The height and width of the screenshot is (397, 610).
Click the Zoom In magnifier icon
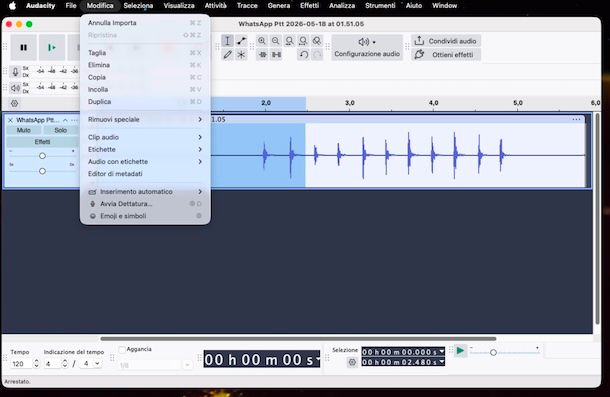tap(262, 41)
